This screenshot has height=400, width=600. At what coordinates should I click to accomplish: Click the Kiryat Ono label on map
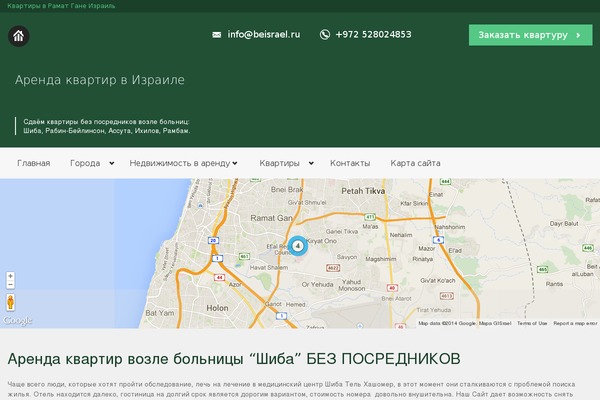(x=321, y=241)
